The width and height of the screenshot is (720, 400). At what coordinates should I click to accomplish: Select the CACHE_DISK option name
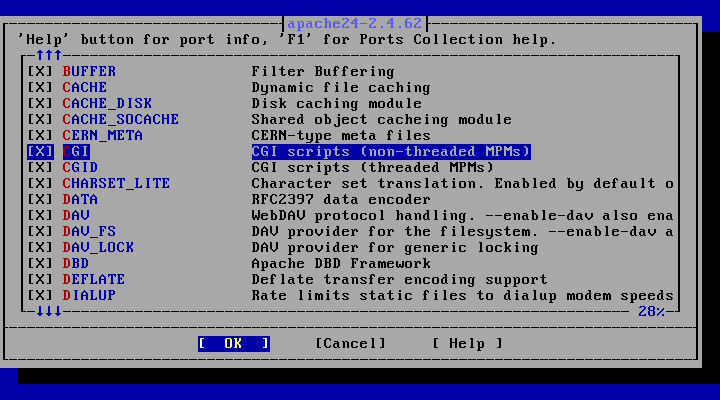[x=107, y=104]
